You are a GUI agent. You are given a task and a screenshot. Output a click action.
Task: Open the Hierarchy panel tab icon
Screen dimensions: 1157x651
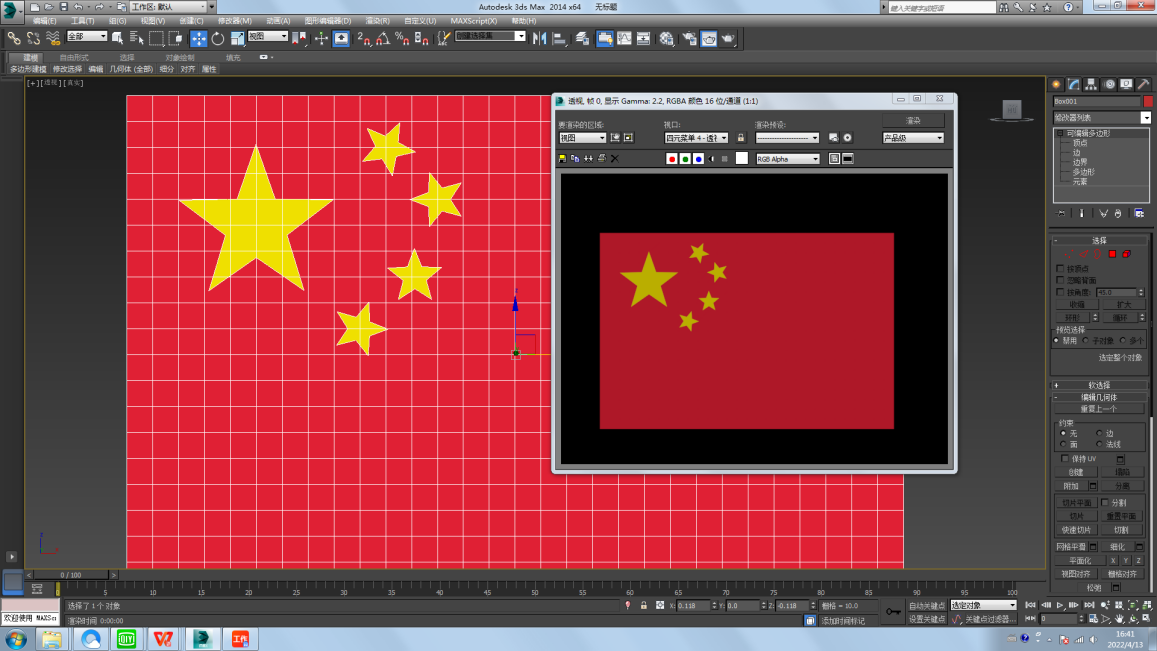(x=1091, y=84)
